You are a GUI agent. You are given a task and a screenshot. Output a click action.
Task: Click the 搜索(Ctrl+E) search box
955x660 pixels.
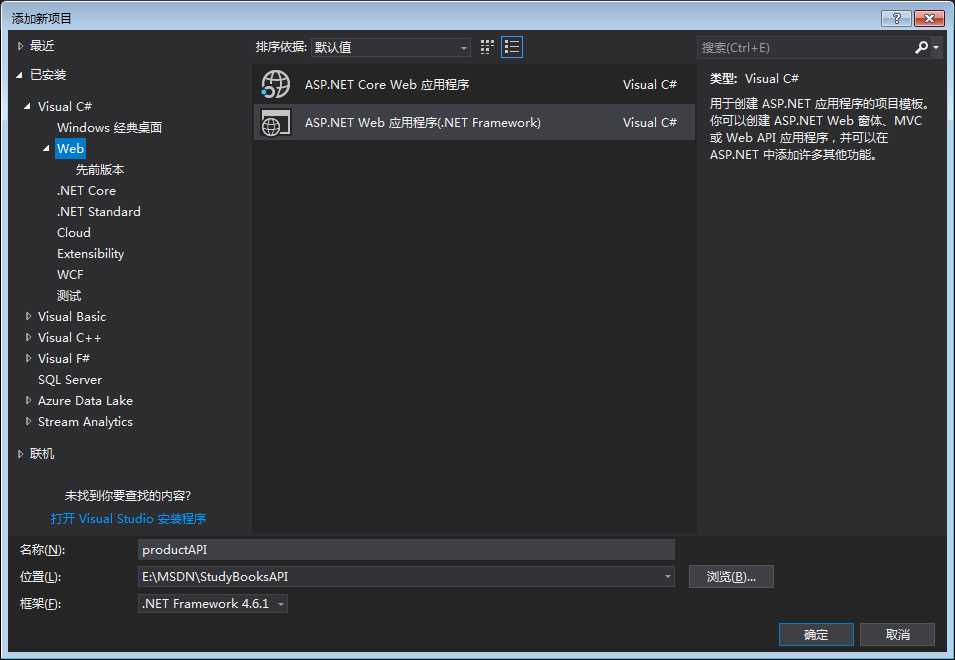[805, 47]
